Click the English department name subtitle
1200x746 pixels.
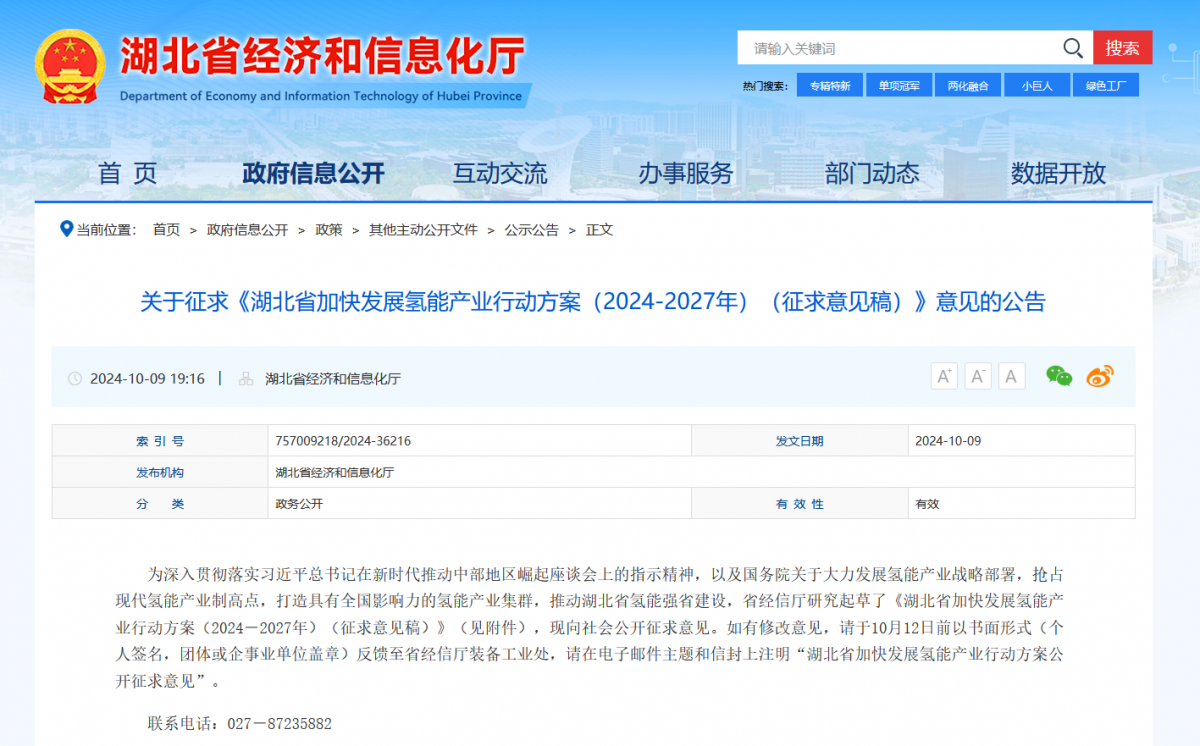point(321,96)
